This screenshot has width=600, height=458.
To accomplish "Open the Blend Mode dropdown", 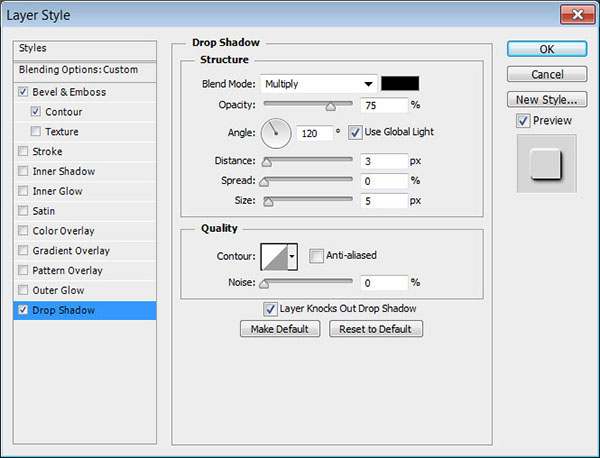I will click(x=318, y=84).
